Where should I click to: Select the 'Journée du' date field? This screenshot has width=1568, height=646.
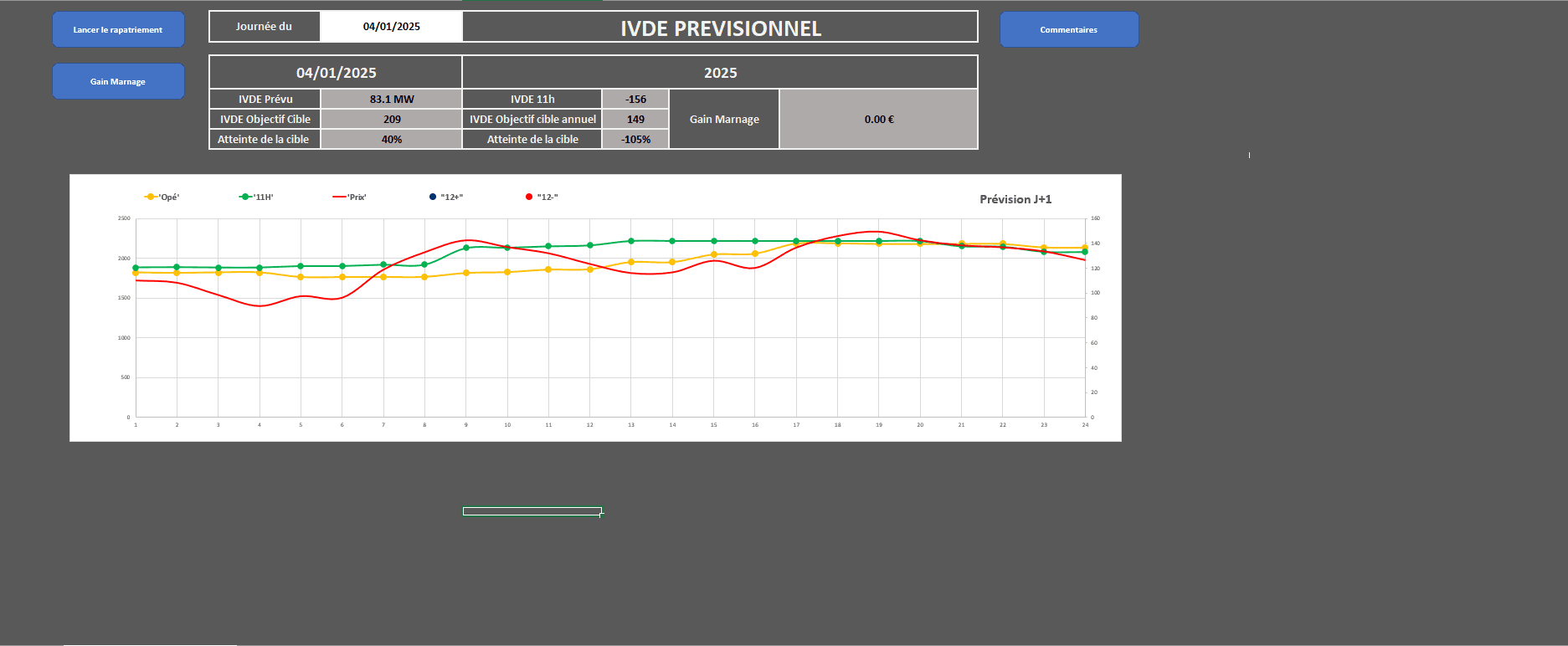391,27
